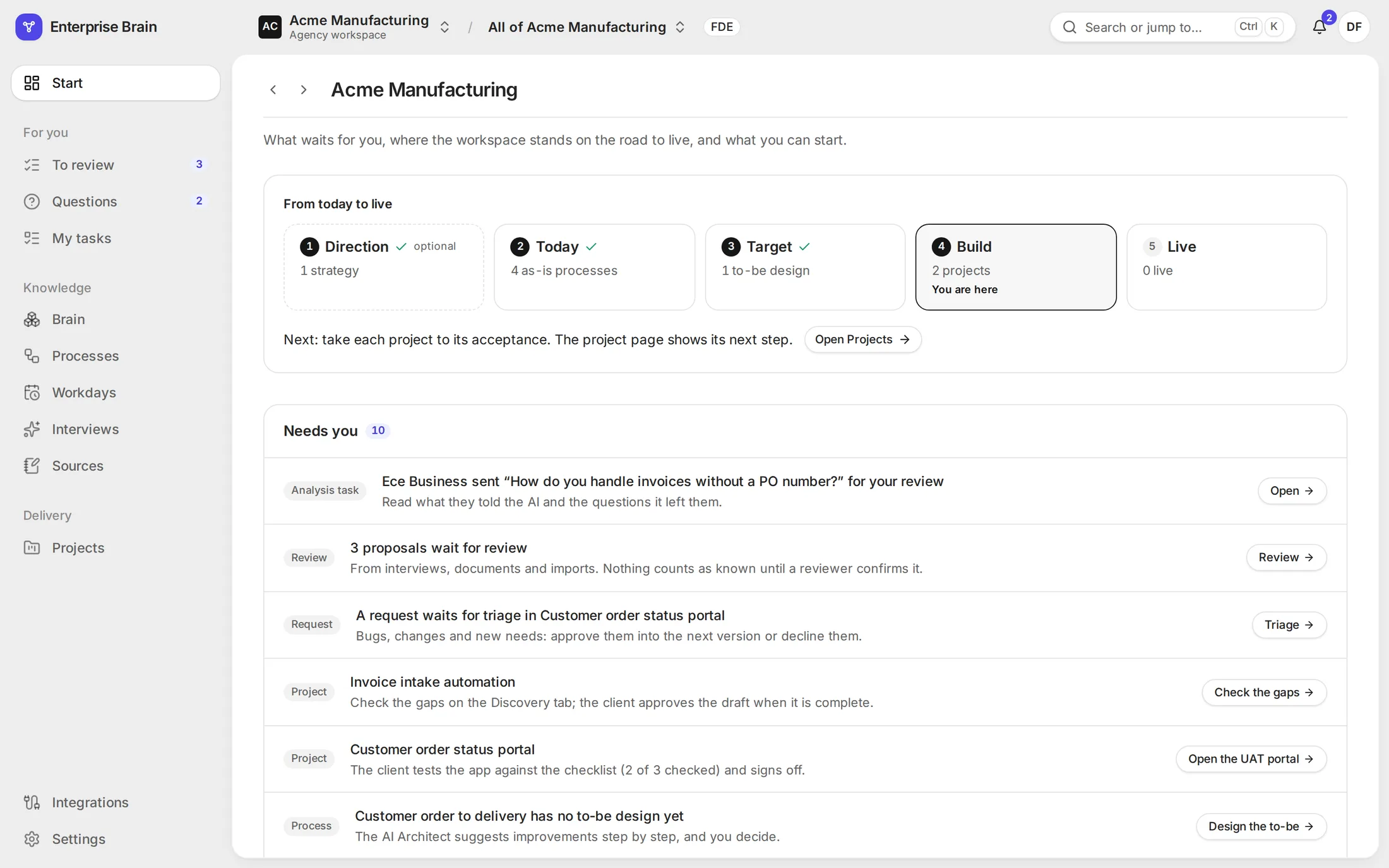Image resolution: width=1389 pixels, height=868 pixels.
Task: Open To review in sidebar
Action: pyautogui.click(x=116, y=165)
